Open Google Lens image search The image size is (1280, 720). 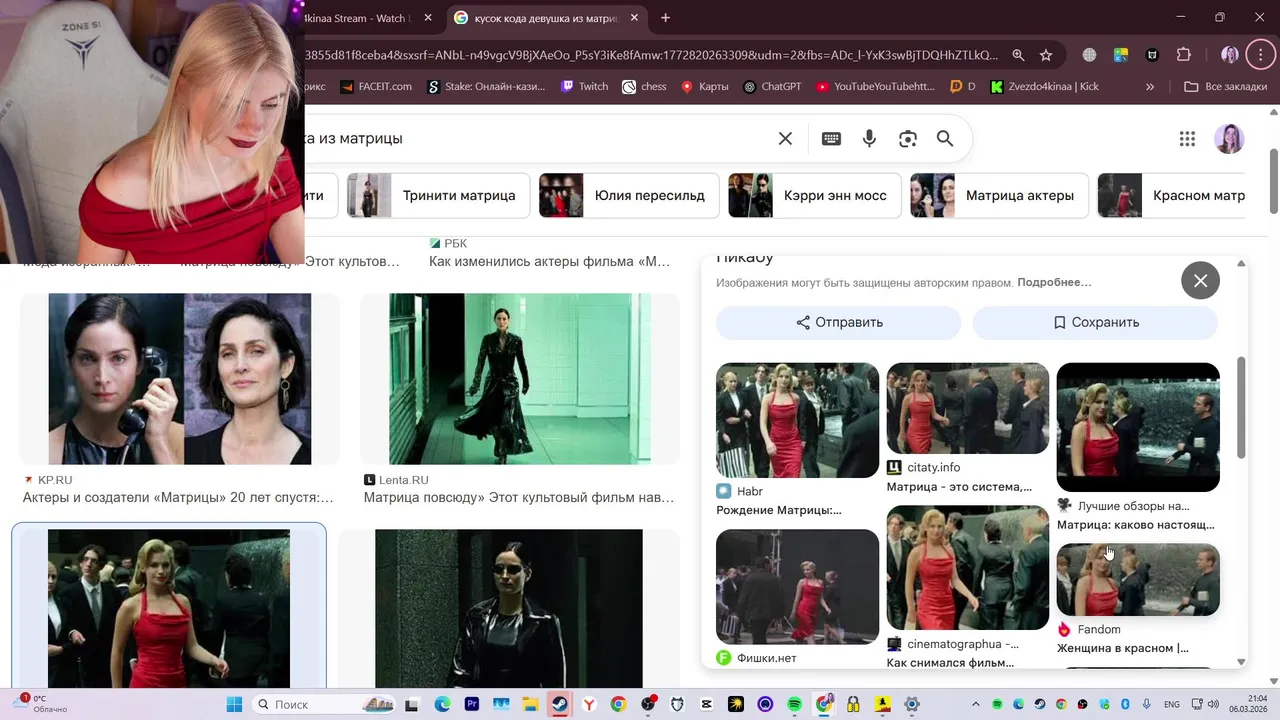(x=907, y=139)
